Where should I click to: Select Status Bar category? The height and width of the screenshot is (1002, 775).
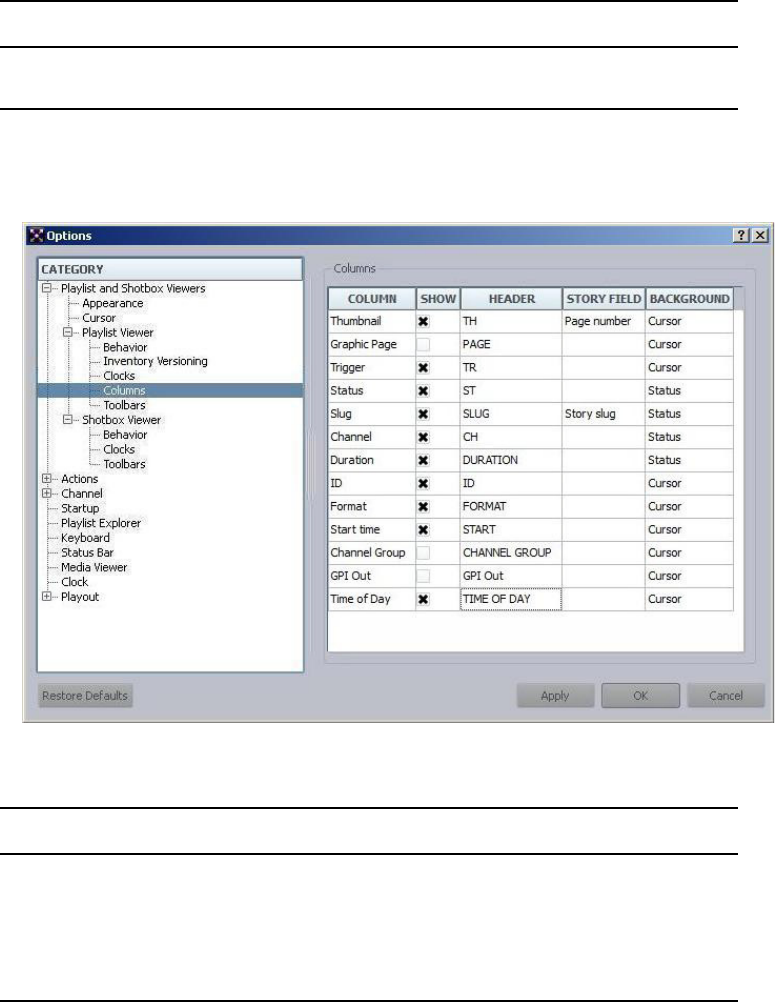(87, 552)
